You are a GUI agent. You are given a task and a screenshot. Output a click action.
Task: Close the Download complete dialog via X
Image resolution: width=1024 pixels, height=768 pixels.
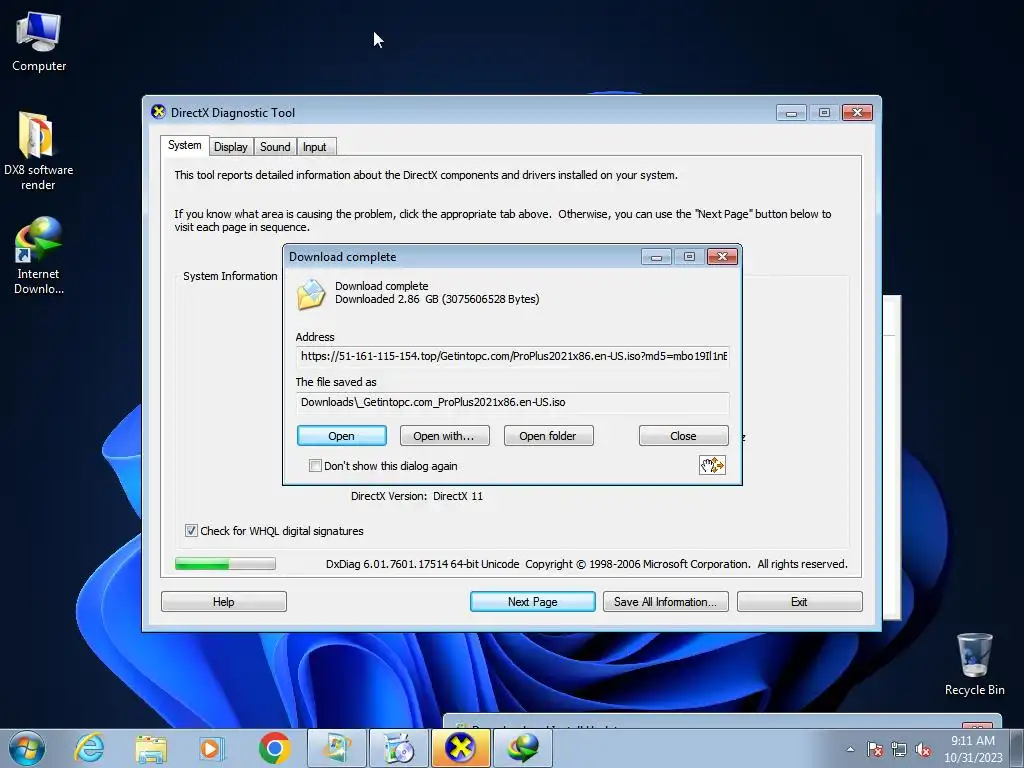click(722, 257)
